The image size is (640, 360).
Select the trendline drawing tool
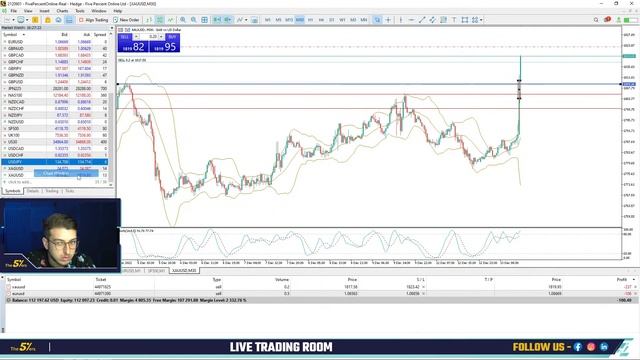click(x=422, y=20)
